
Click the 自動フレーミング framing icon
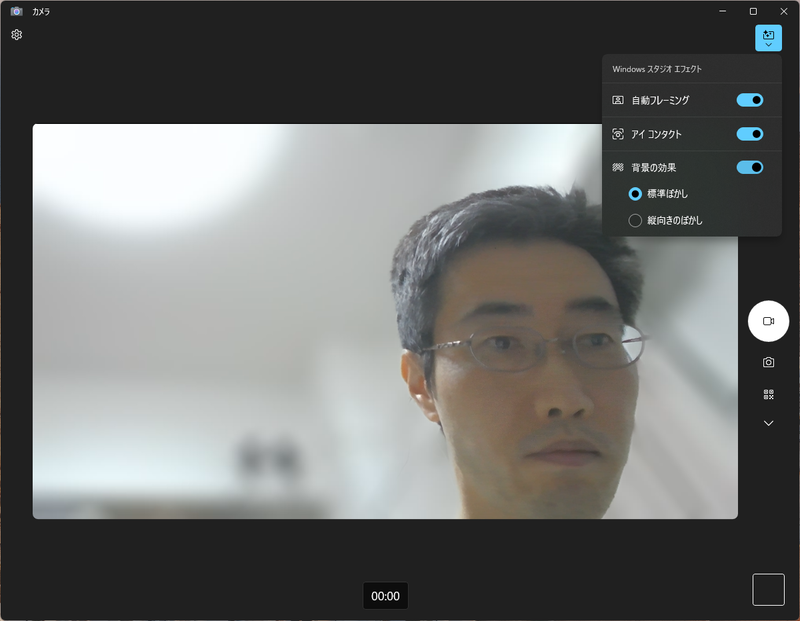(616, 100)
